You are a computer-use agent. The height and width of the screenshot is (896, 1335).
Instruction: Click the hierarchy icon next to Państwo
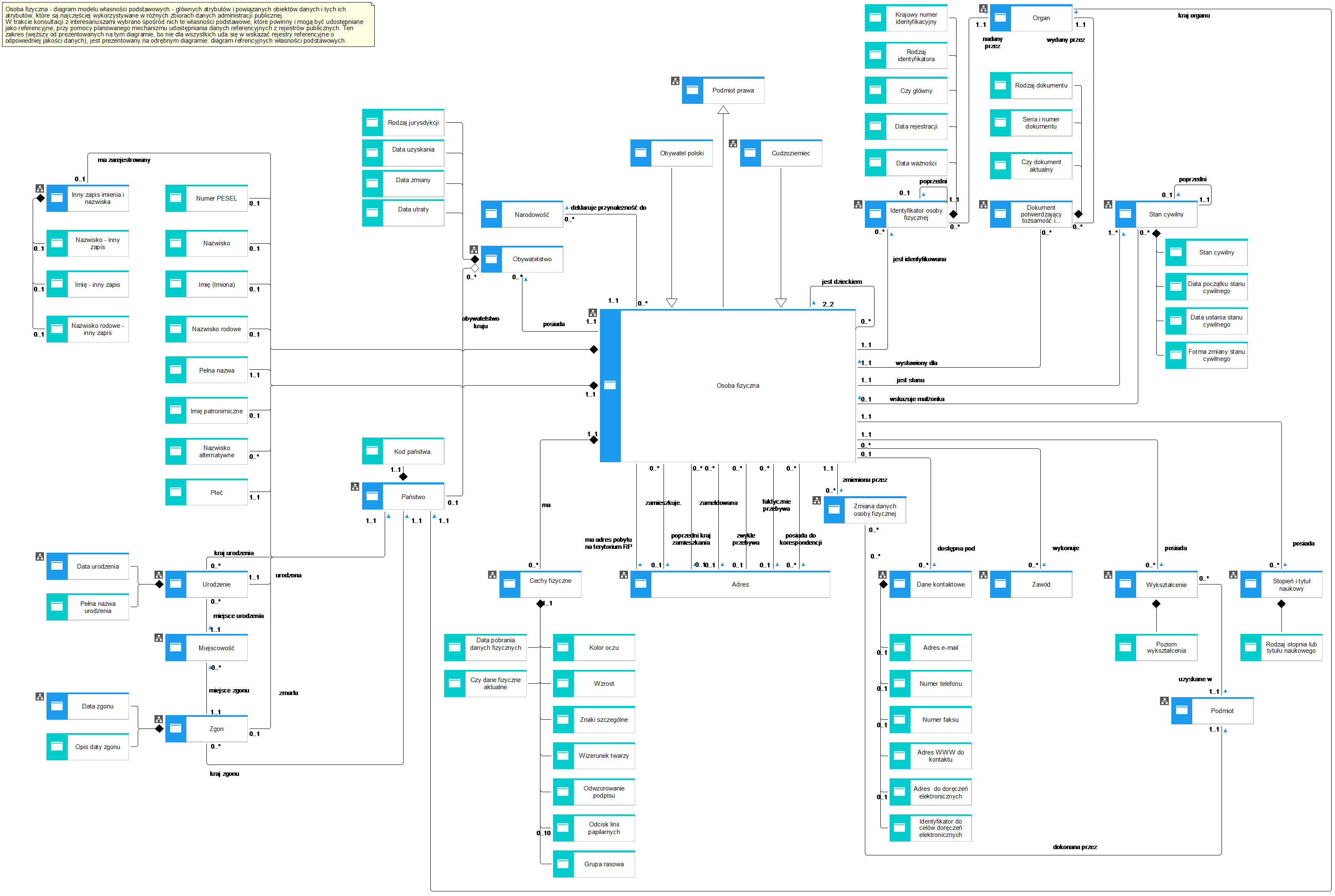click(x=355, y=487)
